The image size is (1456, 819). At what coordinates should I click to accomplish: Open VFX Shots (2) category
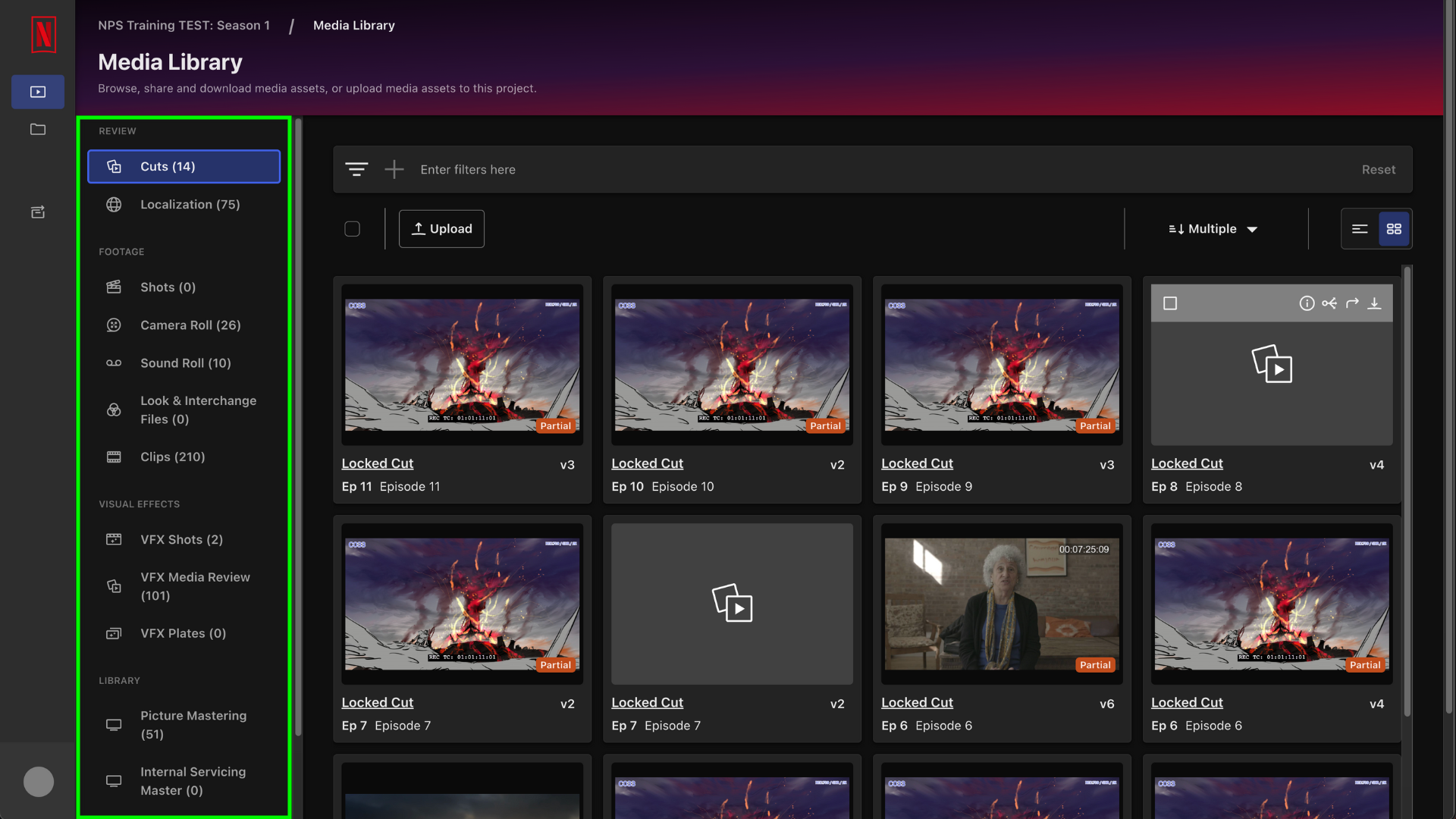point(184,540)
